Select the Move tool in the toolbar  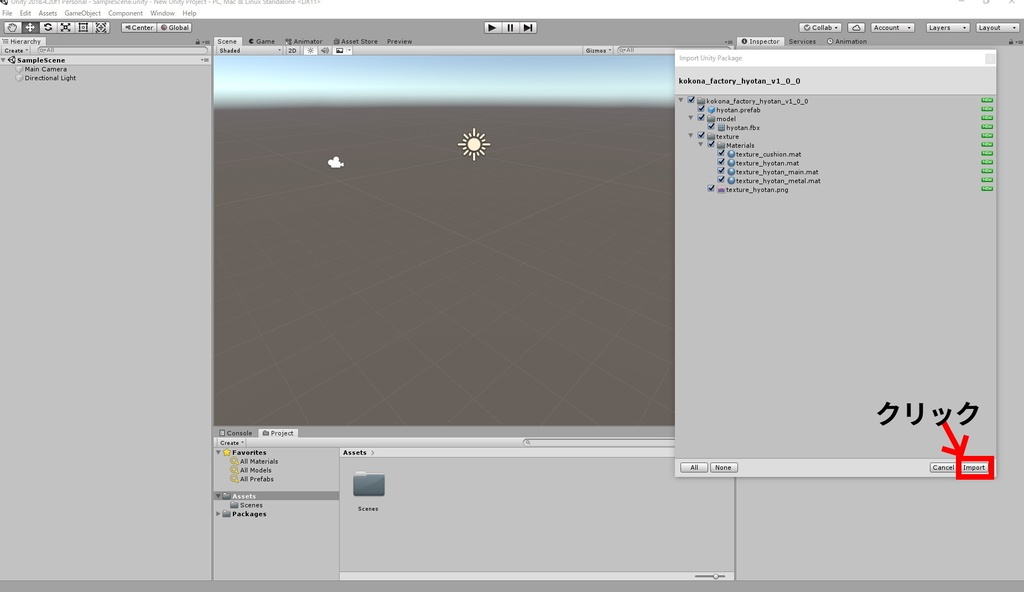[30, 27]
